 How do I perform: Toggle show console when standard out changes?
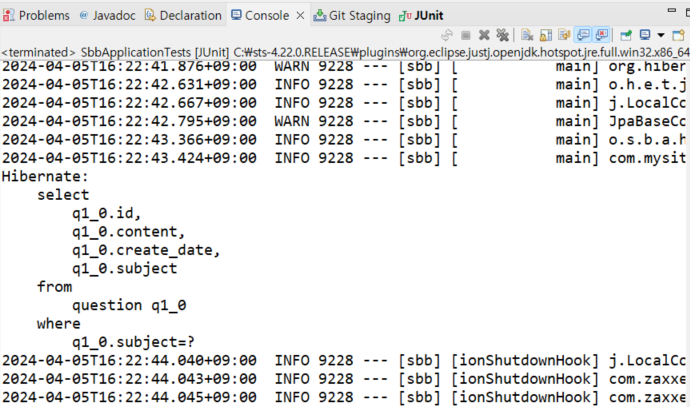coord(583,35)
